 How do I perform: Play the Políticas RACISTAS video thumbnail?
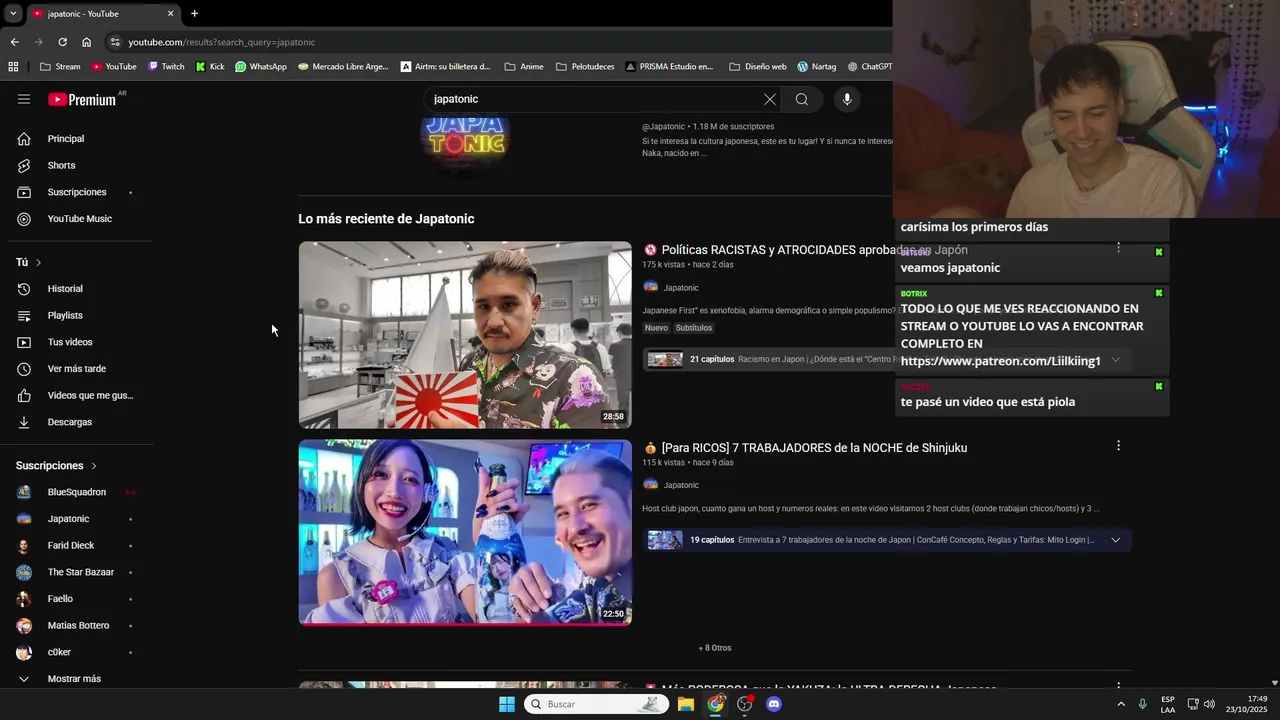pyautogui.click(x=465, y=335)
